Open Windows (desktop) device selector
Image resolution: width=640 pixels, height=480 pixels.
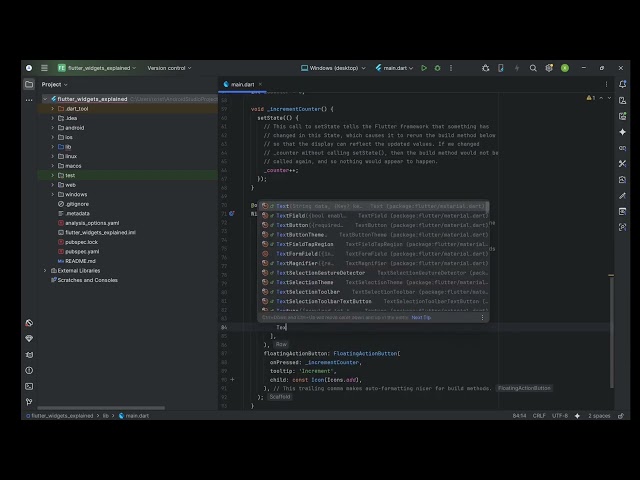[333, 68]
